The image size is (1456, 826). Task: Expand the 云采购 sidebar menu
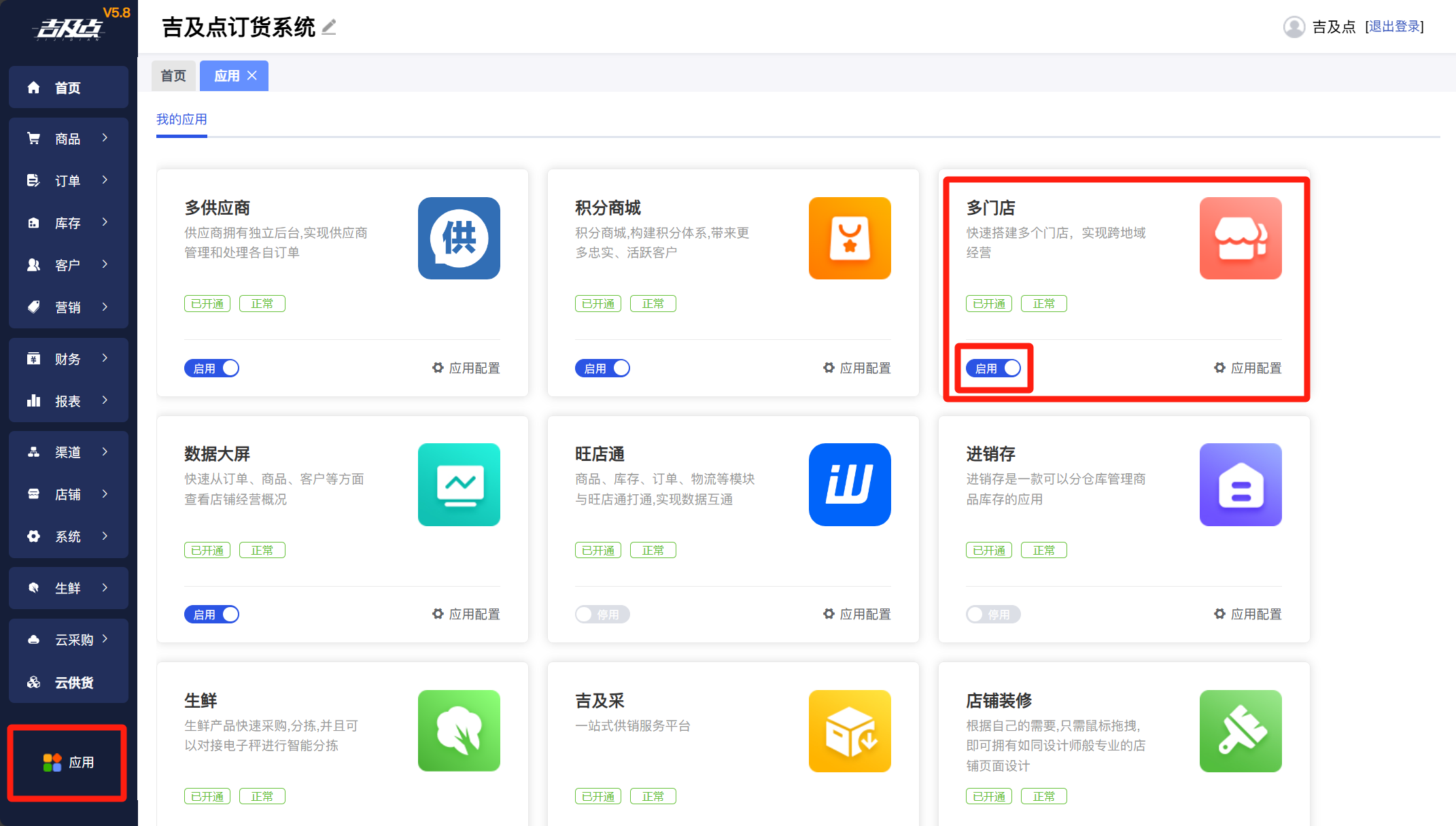tap(68, 640)
